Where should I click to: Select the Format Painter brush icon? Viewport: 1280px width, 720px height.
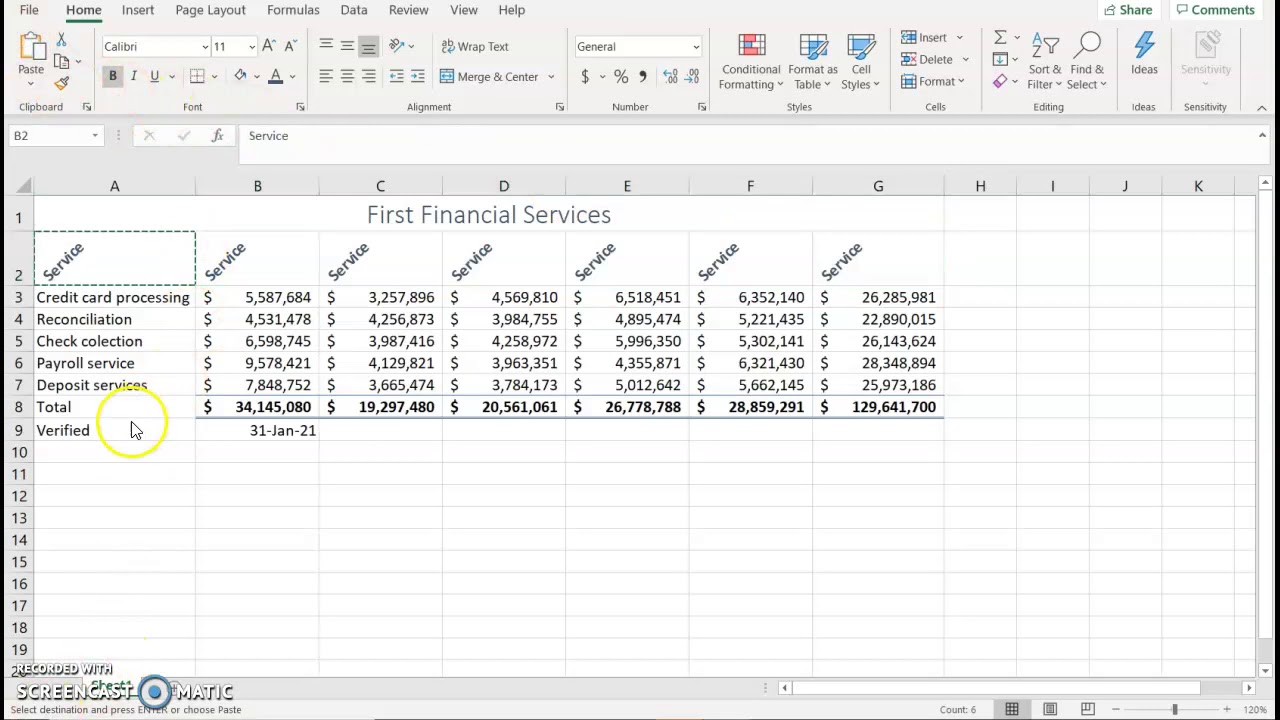click(61, 84)
